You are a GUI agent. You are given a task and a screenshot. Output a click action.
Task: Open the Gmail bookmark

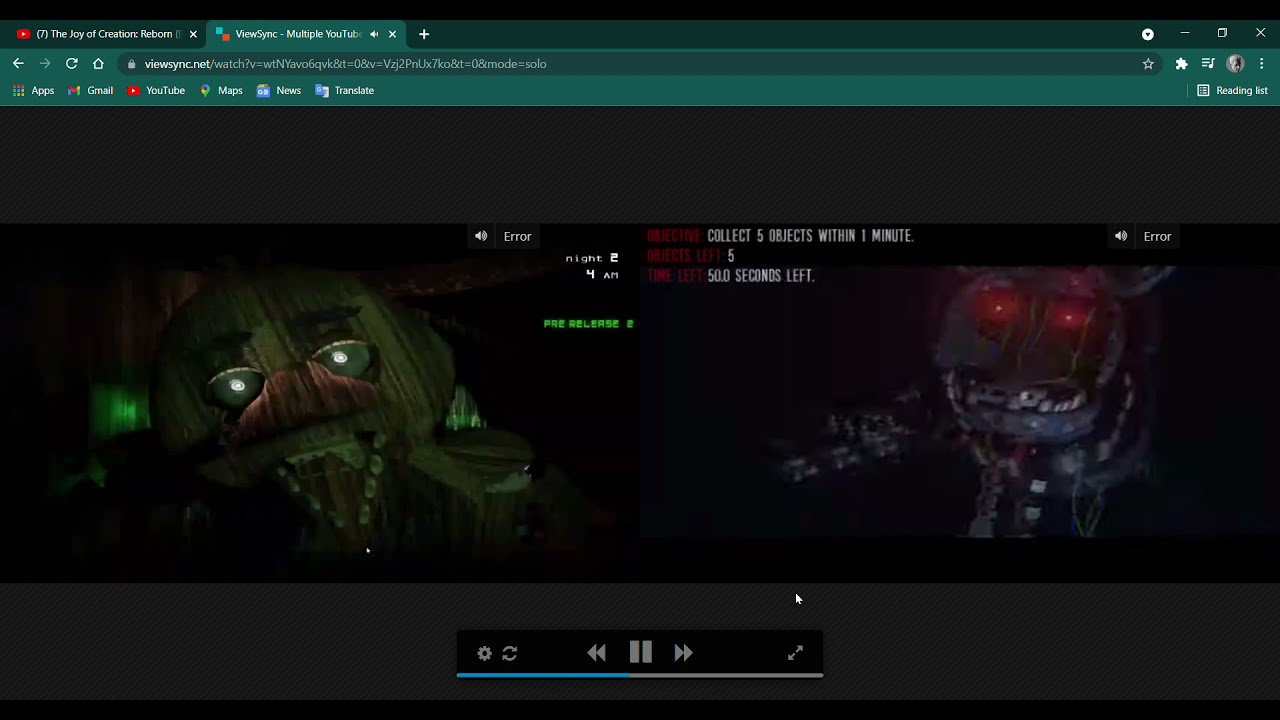90,90
